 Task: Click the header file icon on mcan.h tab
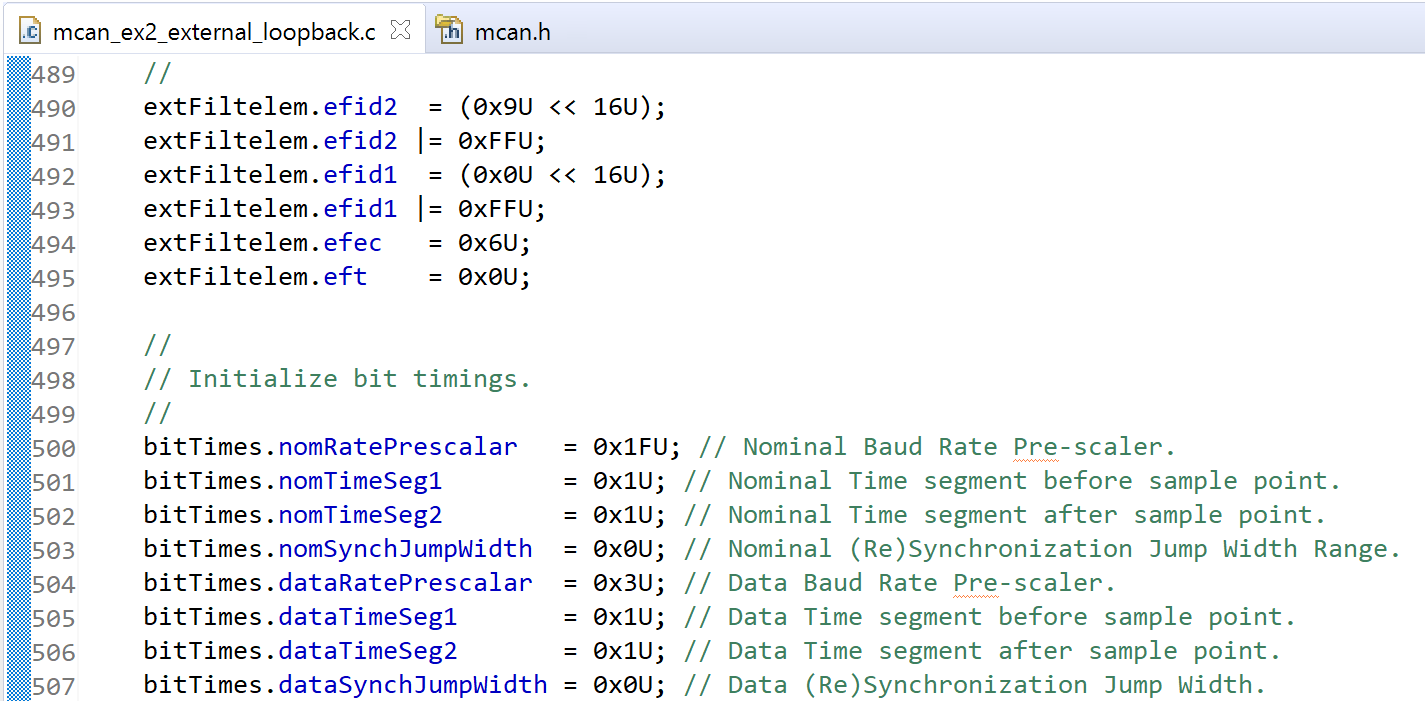coord(450,31)
